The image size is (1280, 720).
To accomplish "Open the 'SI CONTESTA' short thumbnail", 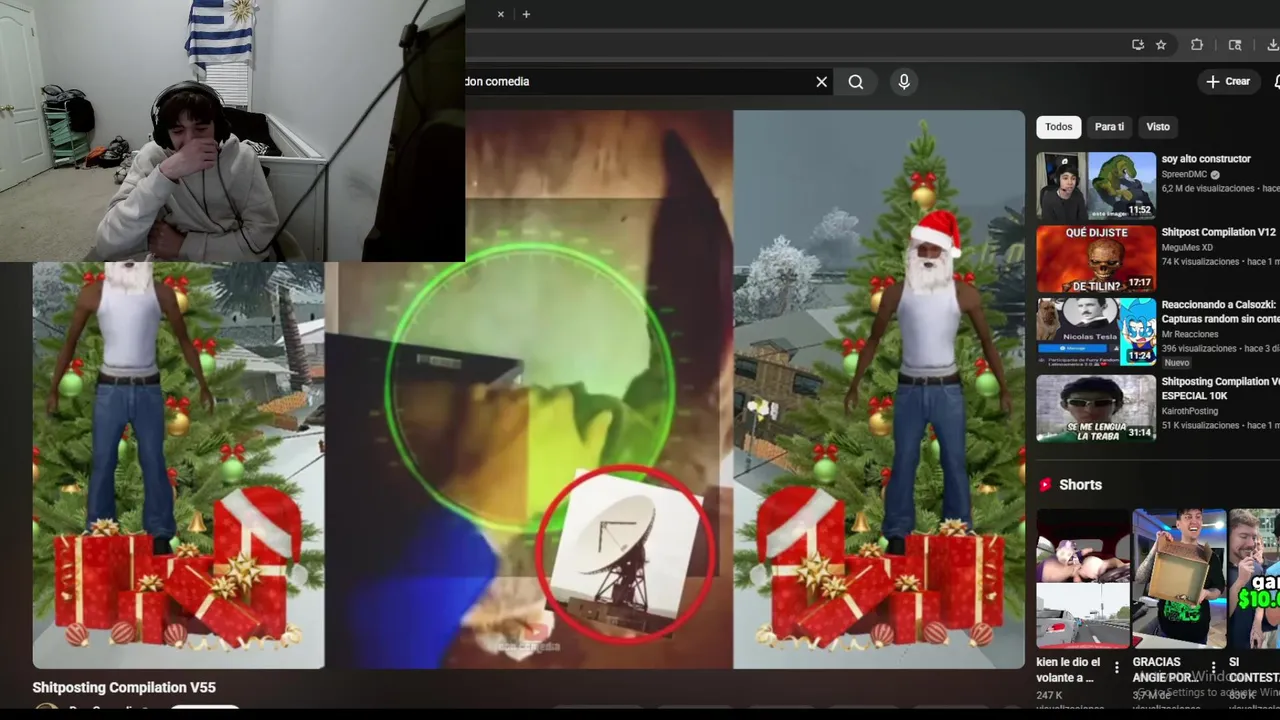I will tap(1255, 579).
